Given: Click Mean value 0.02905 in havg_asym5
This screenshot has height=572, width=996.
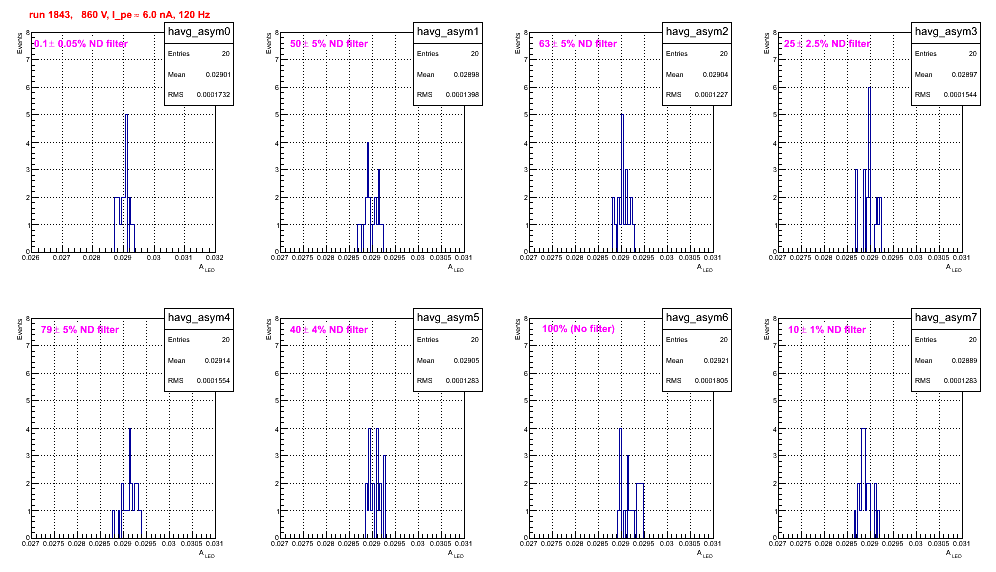Looking at the screenshot, I should click(x=466, y=360).
